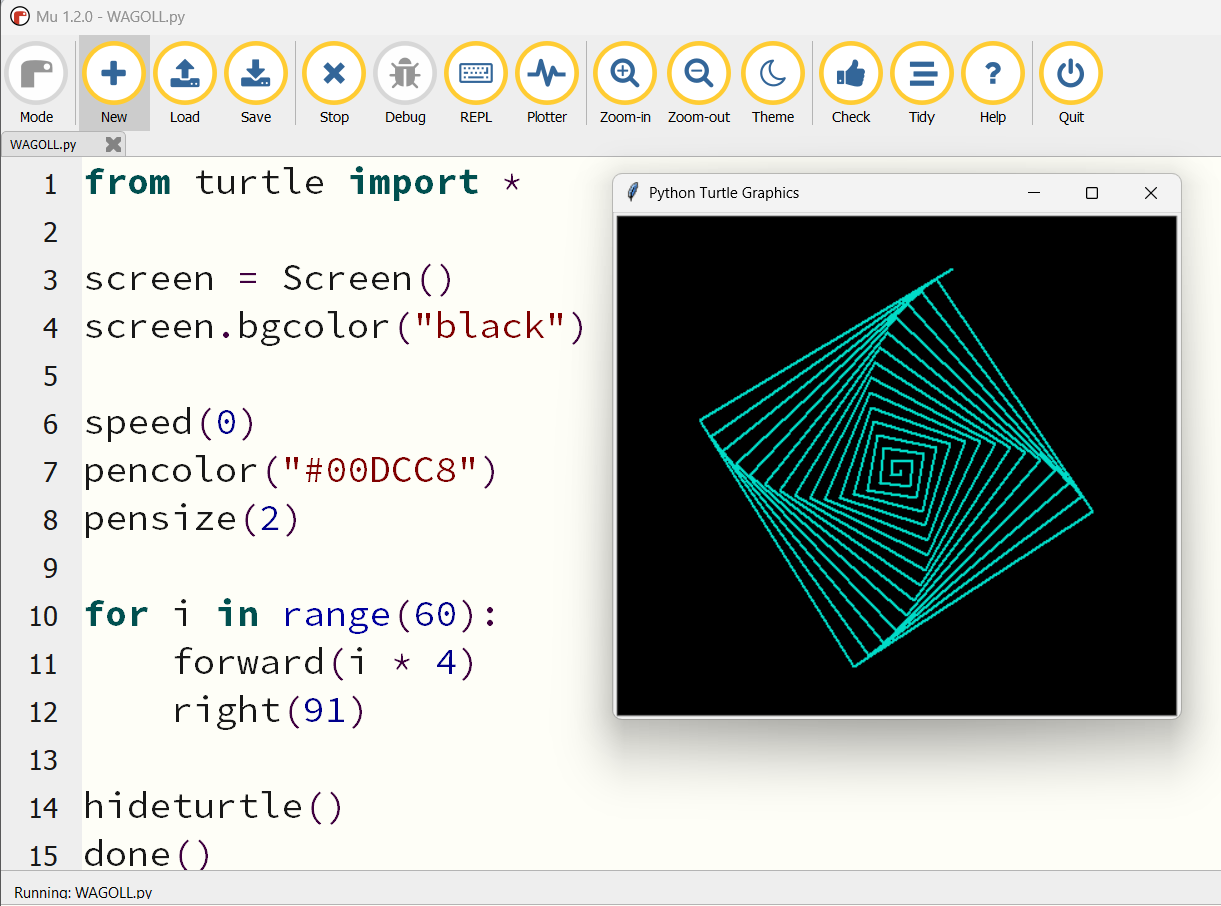Start the Debug tool
Image resolution: width=1221 pixels, height=906 pixels.
[405, 84]
